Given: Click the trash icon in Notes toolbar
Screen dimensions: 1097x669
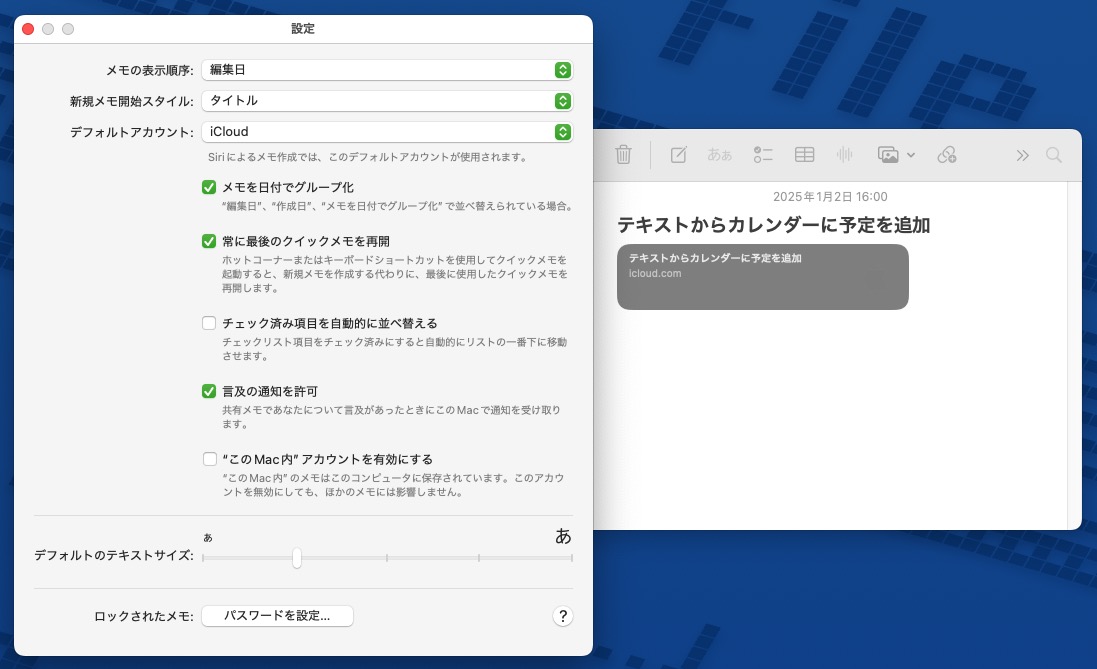Looking at the screenshot, I should [623, 155].
